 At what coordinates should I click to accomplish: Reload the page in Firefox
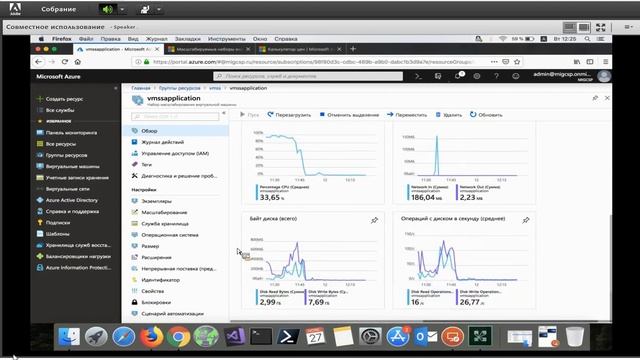click(x=64, y=62)
